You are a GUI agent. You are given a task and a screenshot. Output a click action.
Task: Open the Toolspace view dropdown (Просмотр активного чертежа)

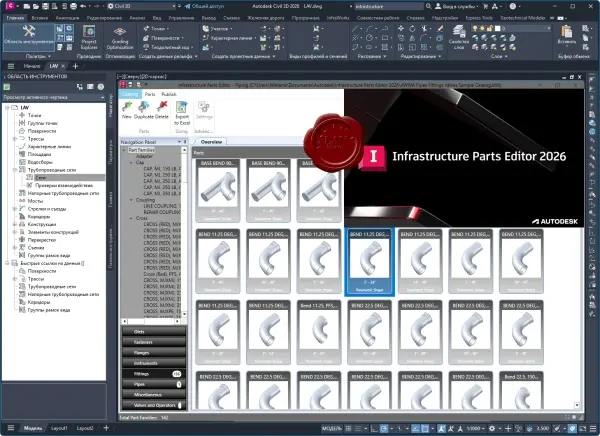click(54, 97)
